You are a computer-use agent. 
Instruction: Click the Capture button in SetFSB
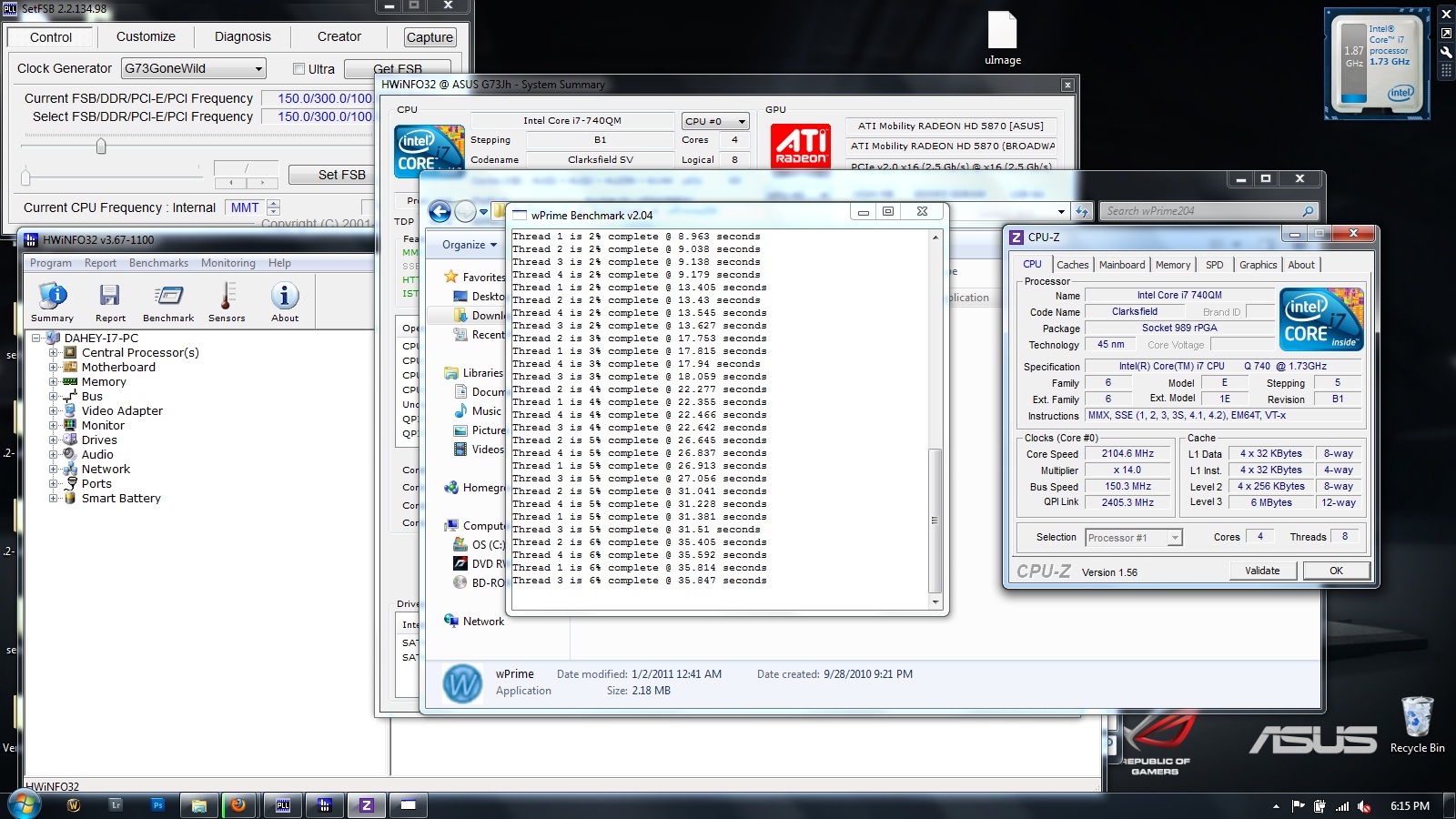(x=430, y=37)
